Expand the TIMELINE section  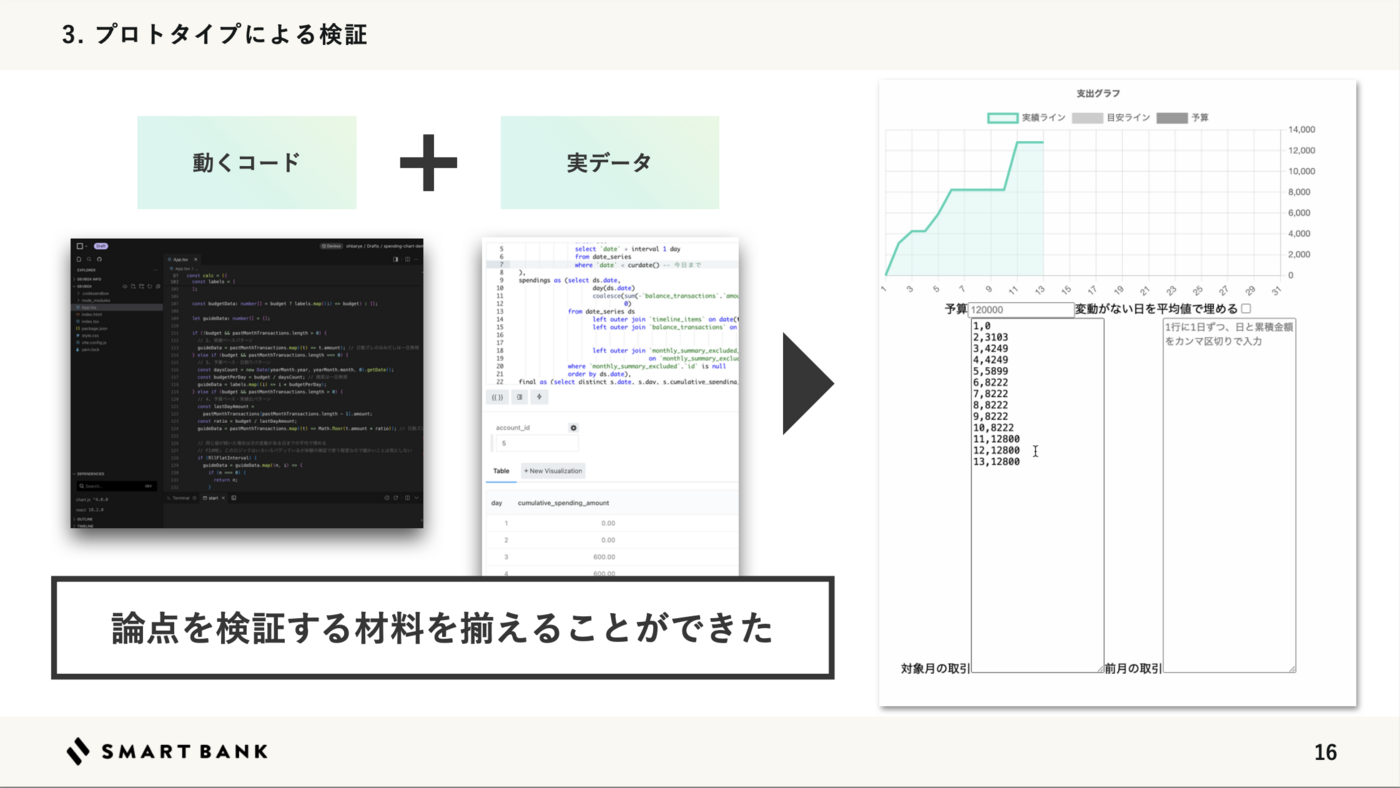tap(85, 526)
